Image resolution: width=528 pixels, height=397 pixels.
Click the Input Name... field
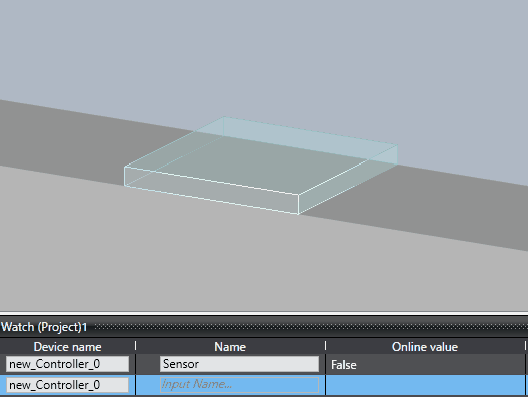tap(239, 385)
